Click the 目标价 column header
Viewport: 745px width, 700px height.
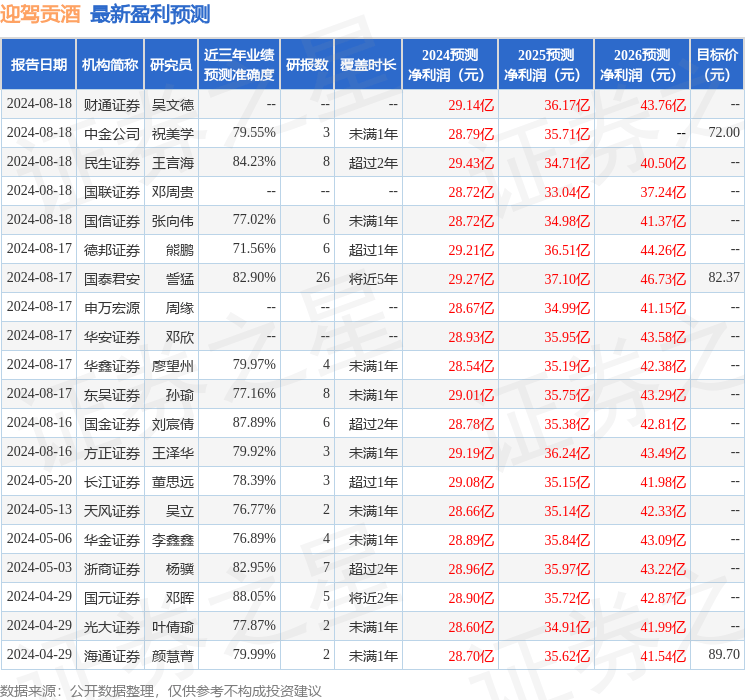pos(717,65)
